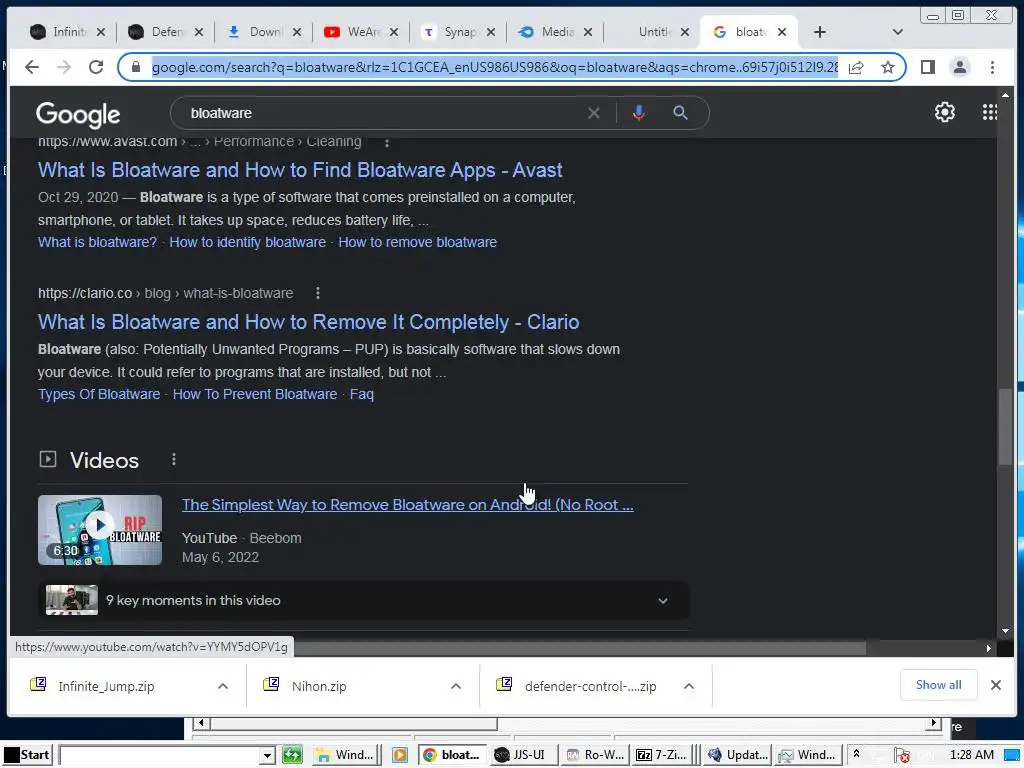Close the YouTube WeAr tab
Image resolution: width=1024 pixels, height=768 pixels.
394,32
